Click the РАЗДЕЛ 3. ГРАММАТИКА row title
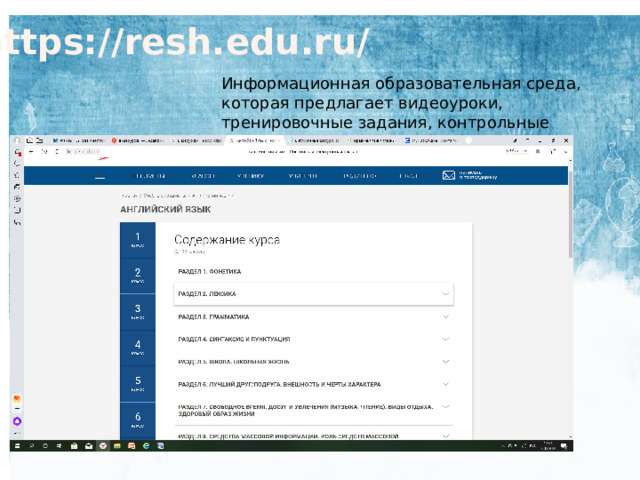The image size is (640, 480). (x=213, y=317)
